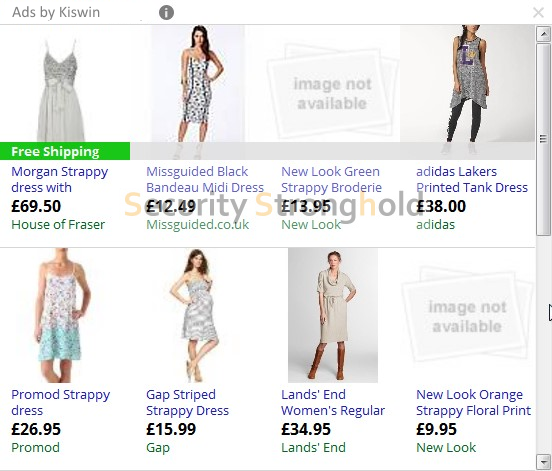The height and width of the screenshot is (471, 552).
Task: Click the info icon beside Ads by Kiswin
Action: click(x=166, y=13)
